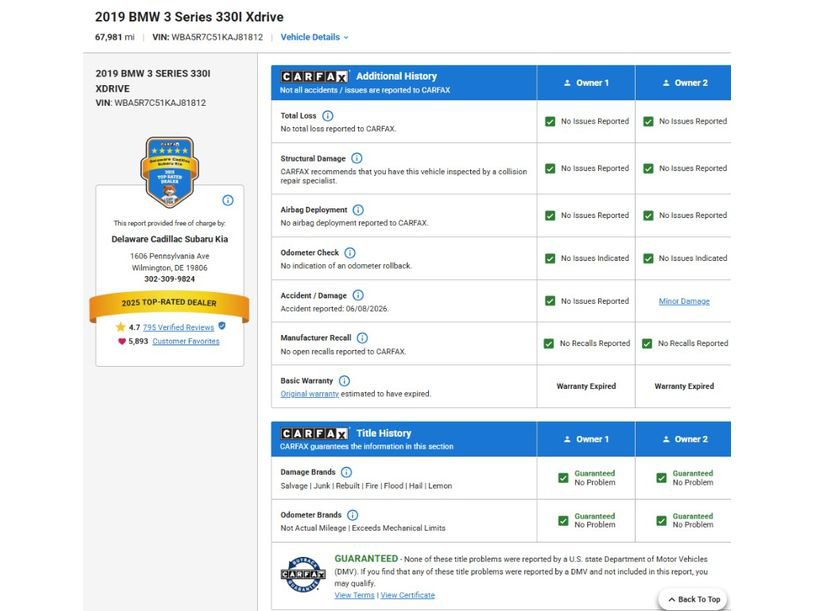Select the Owner 1 column header in Additional History

[586, 83]
